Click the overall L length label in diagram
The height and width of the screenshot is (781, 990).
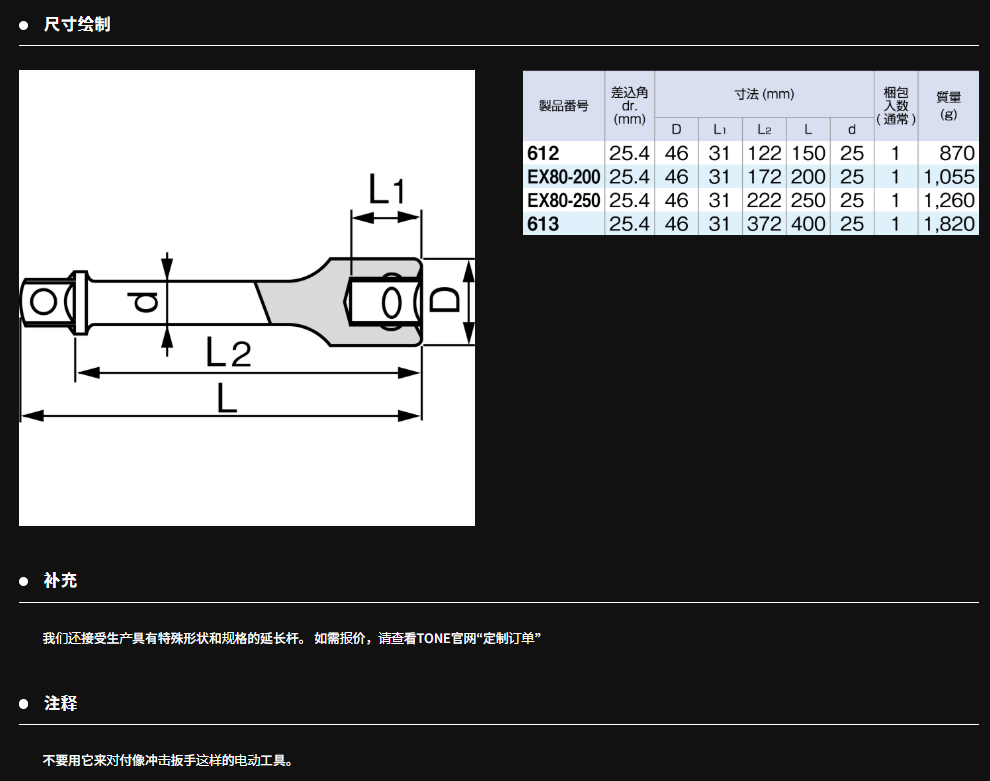coord(227,398)
